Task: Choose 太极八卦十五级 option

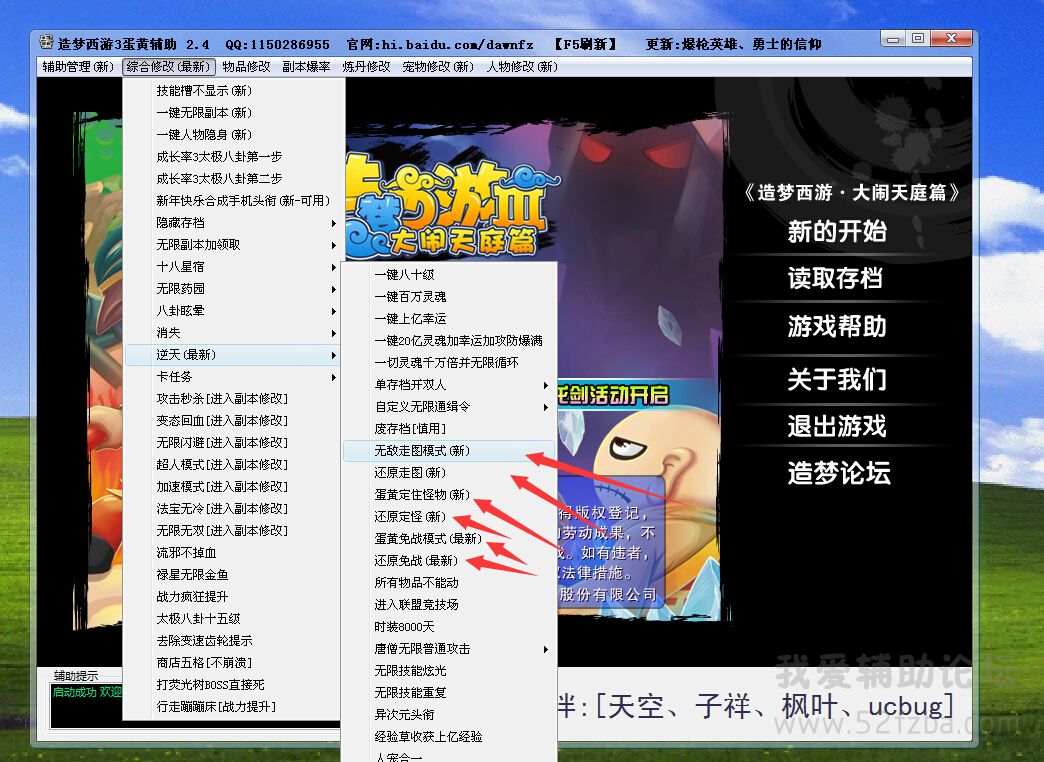Action: coord(232,618)
